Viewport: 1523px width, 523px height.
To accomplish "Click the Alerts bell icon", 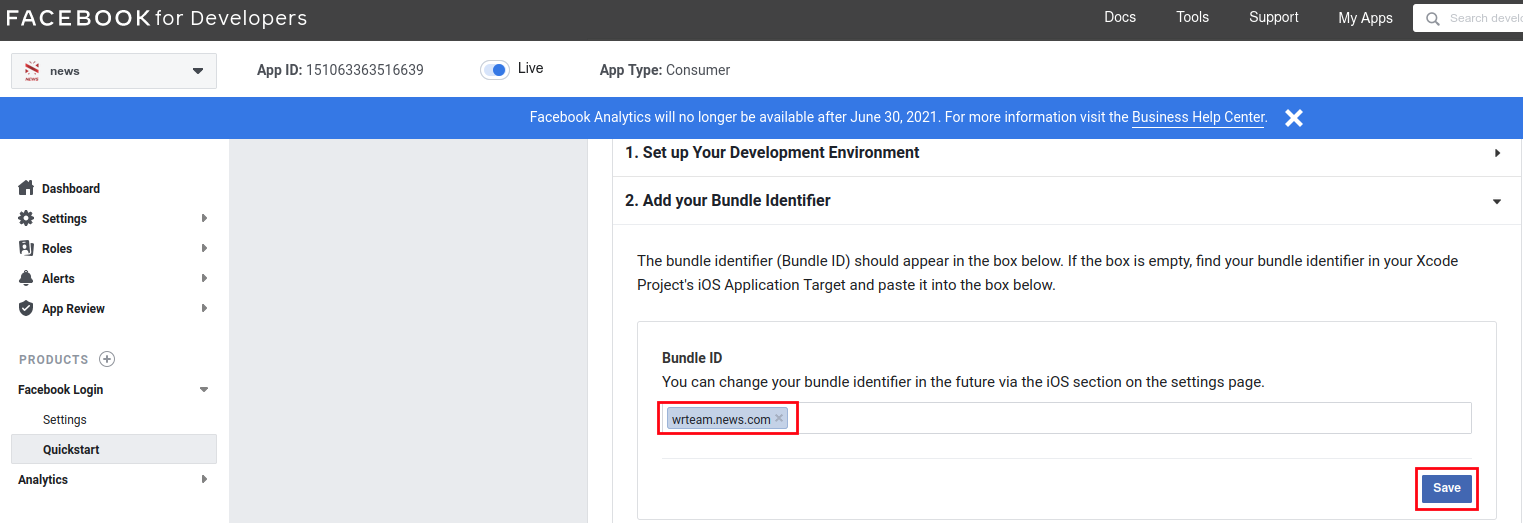I will tap(26, 278).
